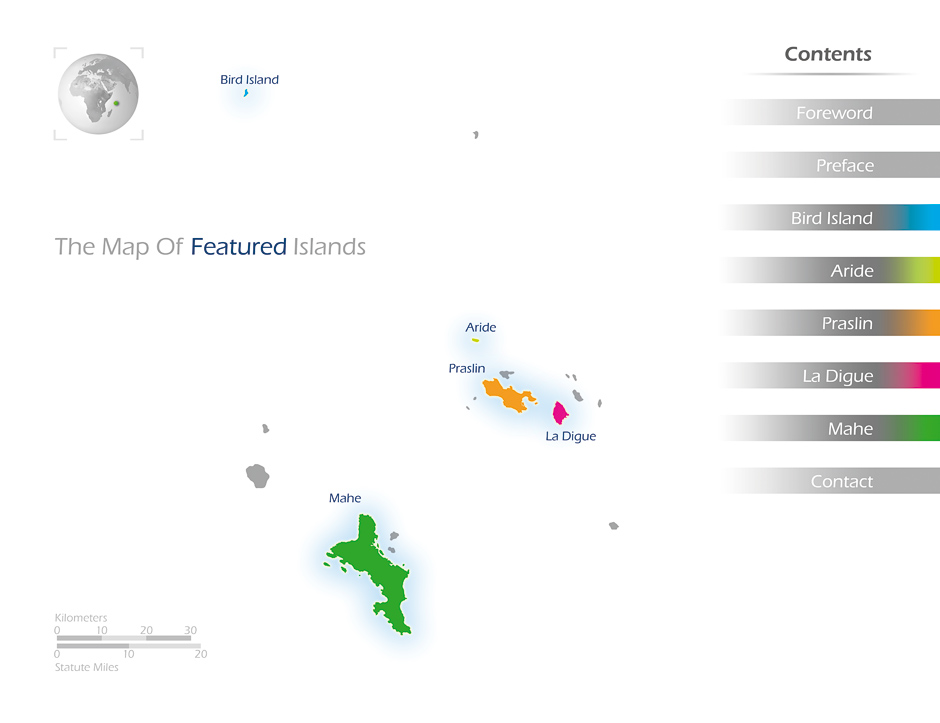The image size is (940, 723).
Task: Open the Aride section in contents
Action: pyautogui.click(x=851, y=271)
